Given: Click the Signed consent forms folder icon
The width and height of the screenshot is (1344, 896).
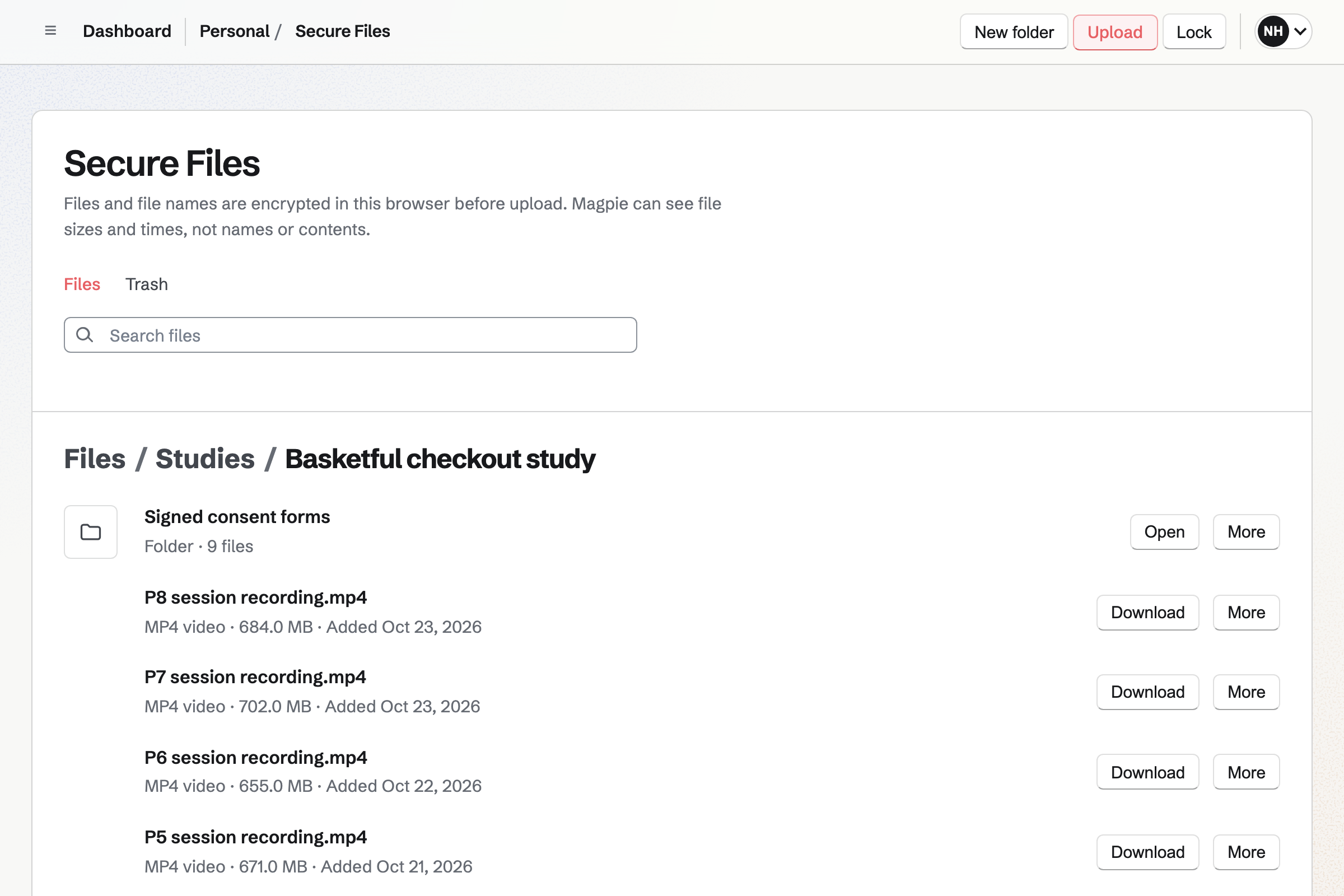Looking at the screenshot, I should pyautogui.click(x=90, y=532).
